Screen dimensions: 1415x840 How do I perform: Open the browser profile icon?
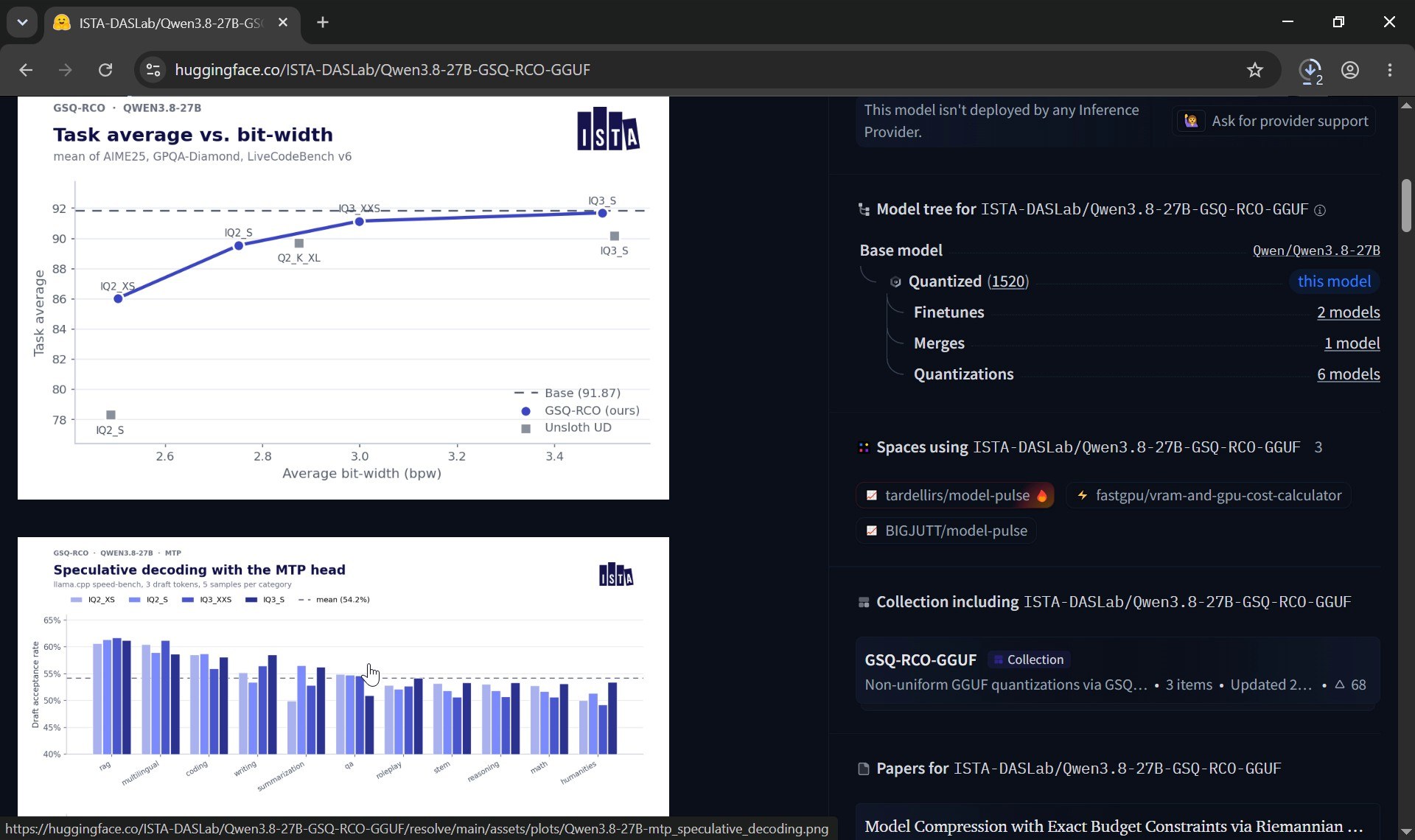point(1350,70)
